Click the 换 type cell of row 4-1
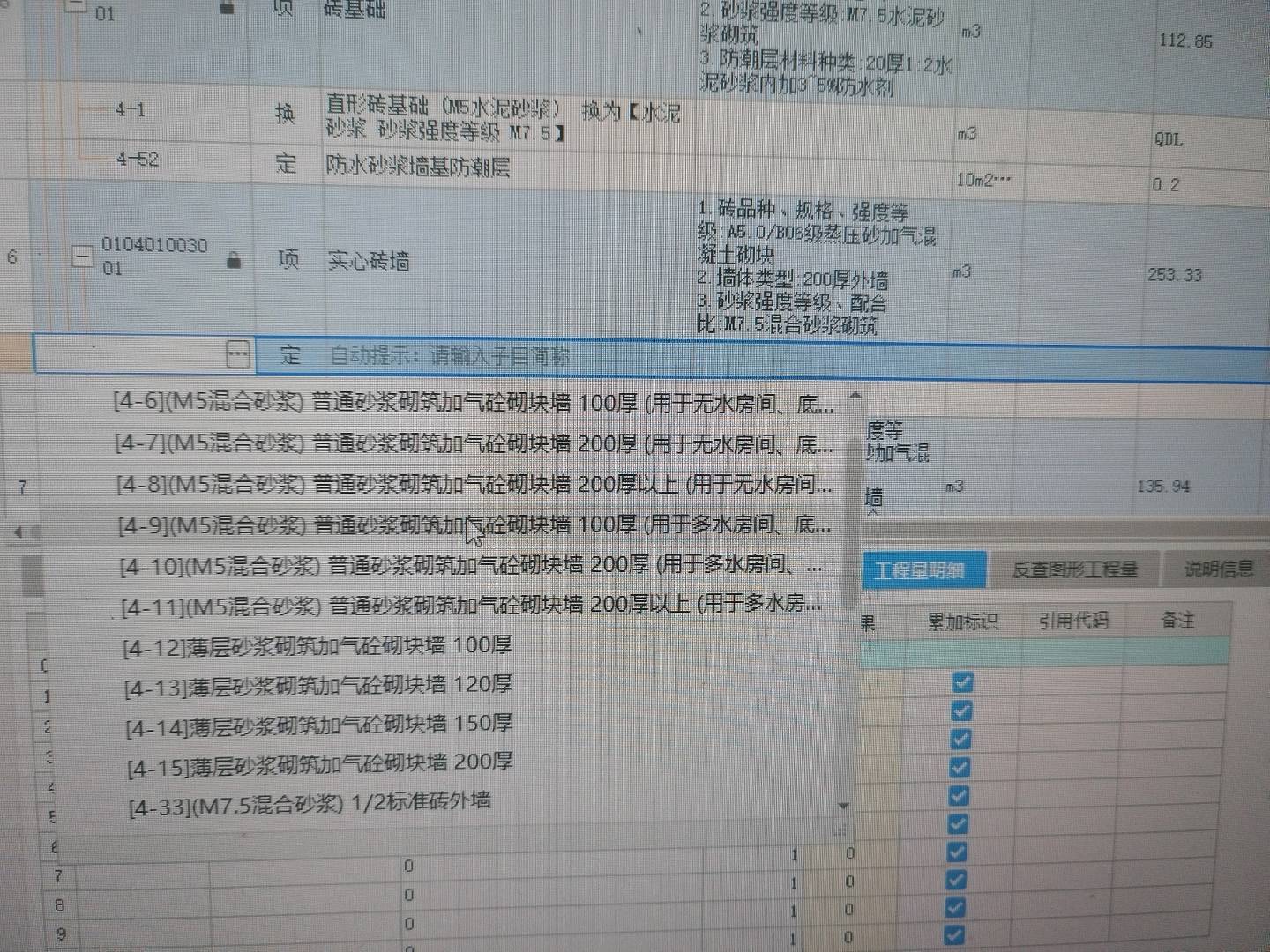 point(285,114)
